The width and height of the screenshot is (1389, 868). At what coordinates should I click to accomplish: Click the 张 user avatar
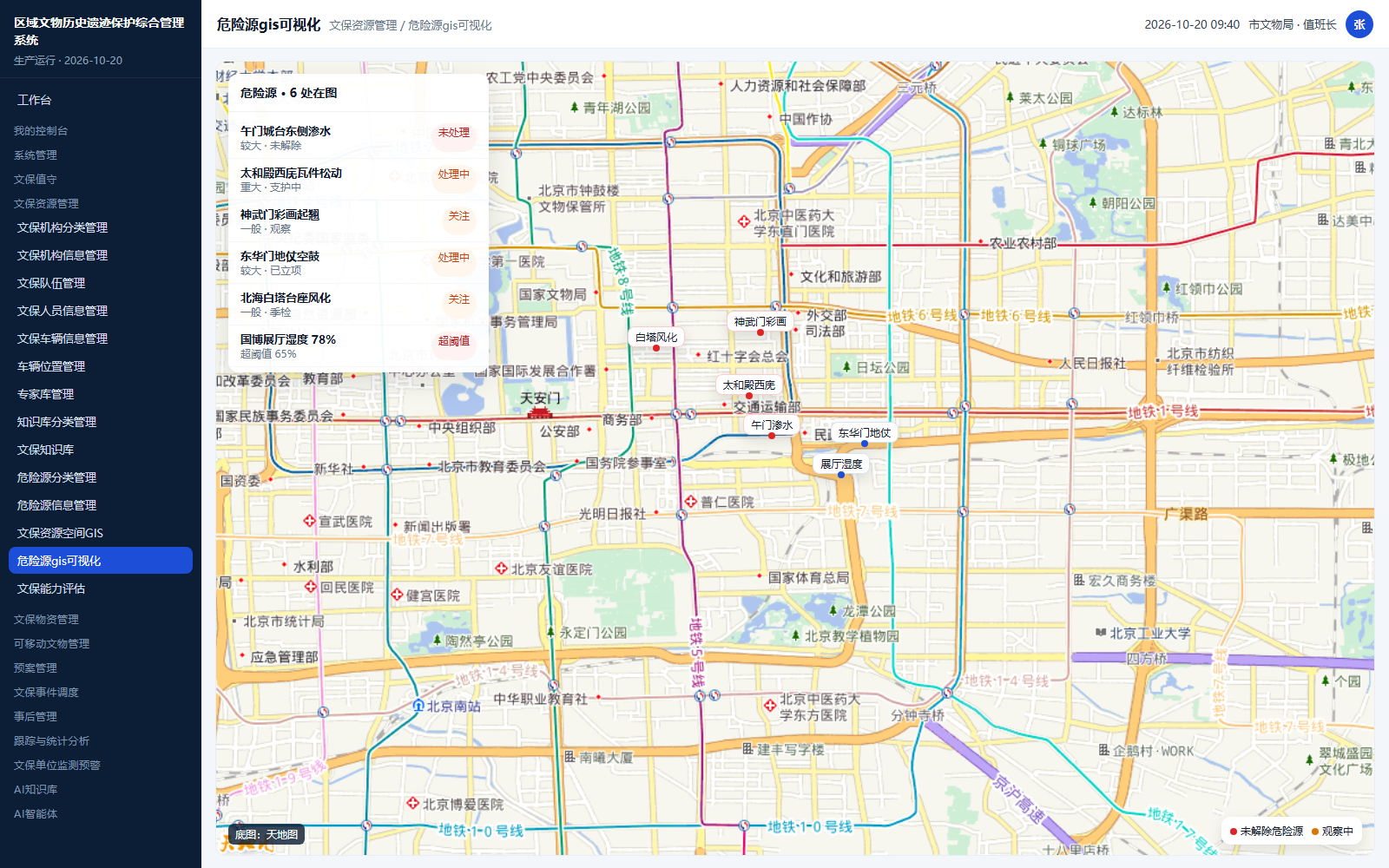click(1359, 24)
